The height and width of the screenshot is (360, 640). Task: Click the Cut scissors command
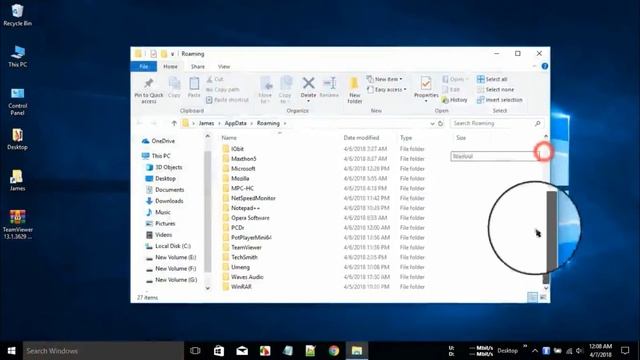(215, 79)
